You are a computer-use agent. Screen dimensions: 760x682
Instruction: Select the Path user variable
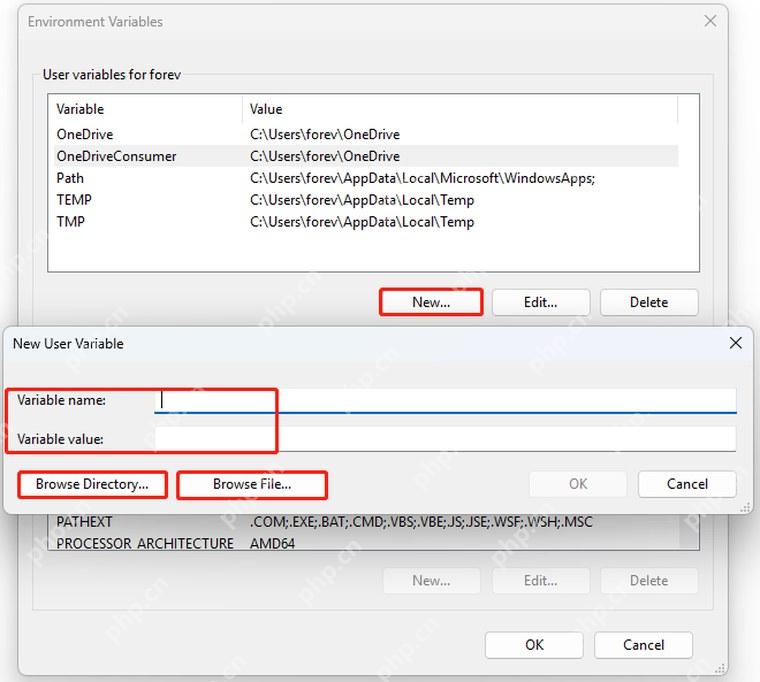366,178
